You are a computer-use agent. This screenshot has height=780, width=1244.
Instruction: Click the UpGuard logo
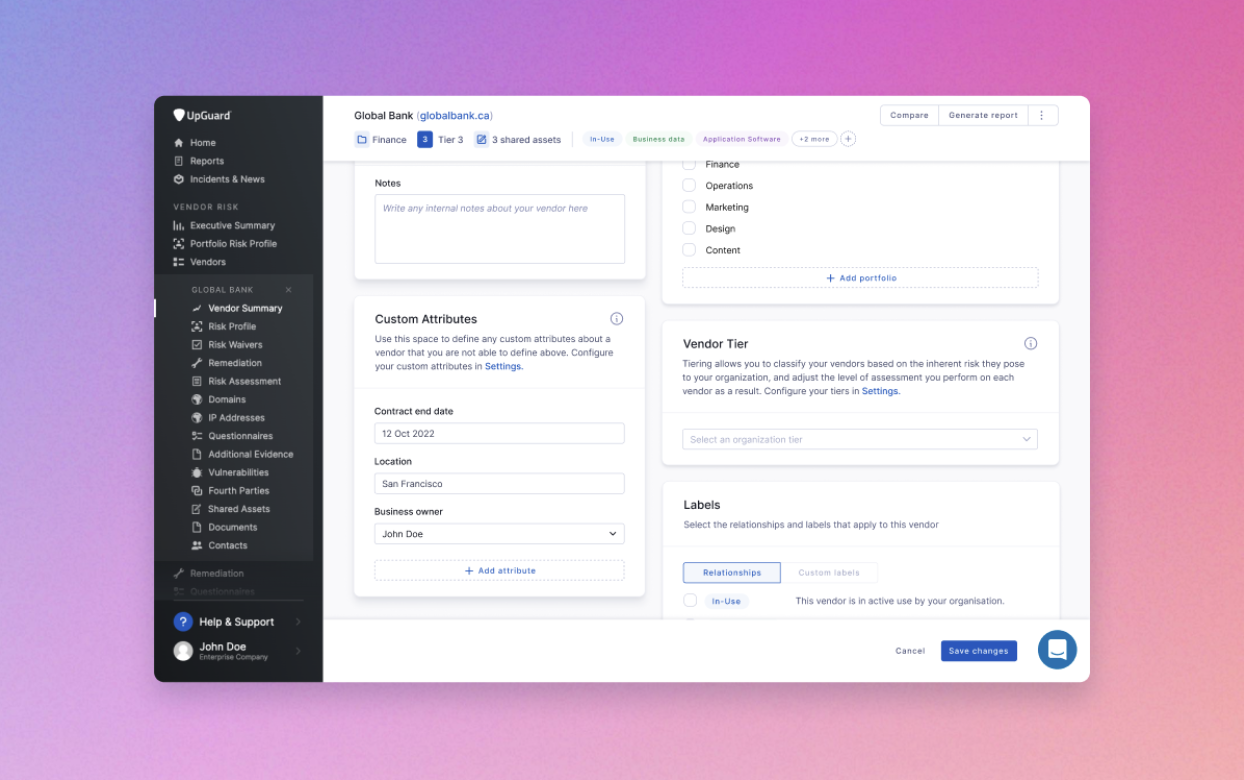(202, 115)
